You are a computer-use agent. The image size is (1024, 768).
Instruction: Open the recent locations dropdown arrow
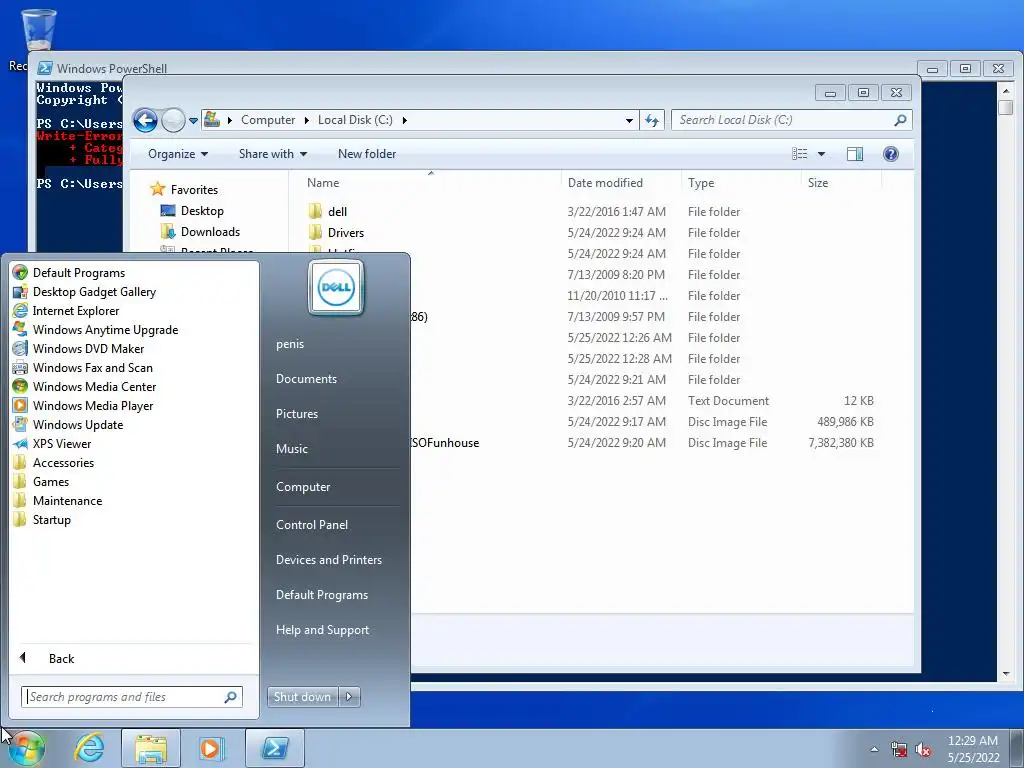pos(193,120)
